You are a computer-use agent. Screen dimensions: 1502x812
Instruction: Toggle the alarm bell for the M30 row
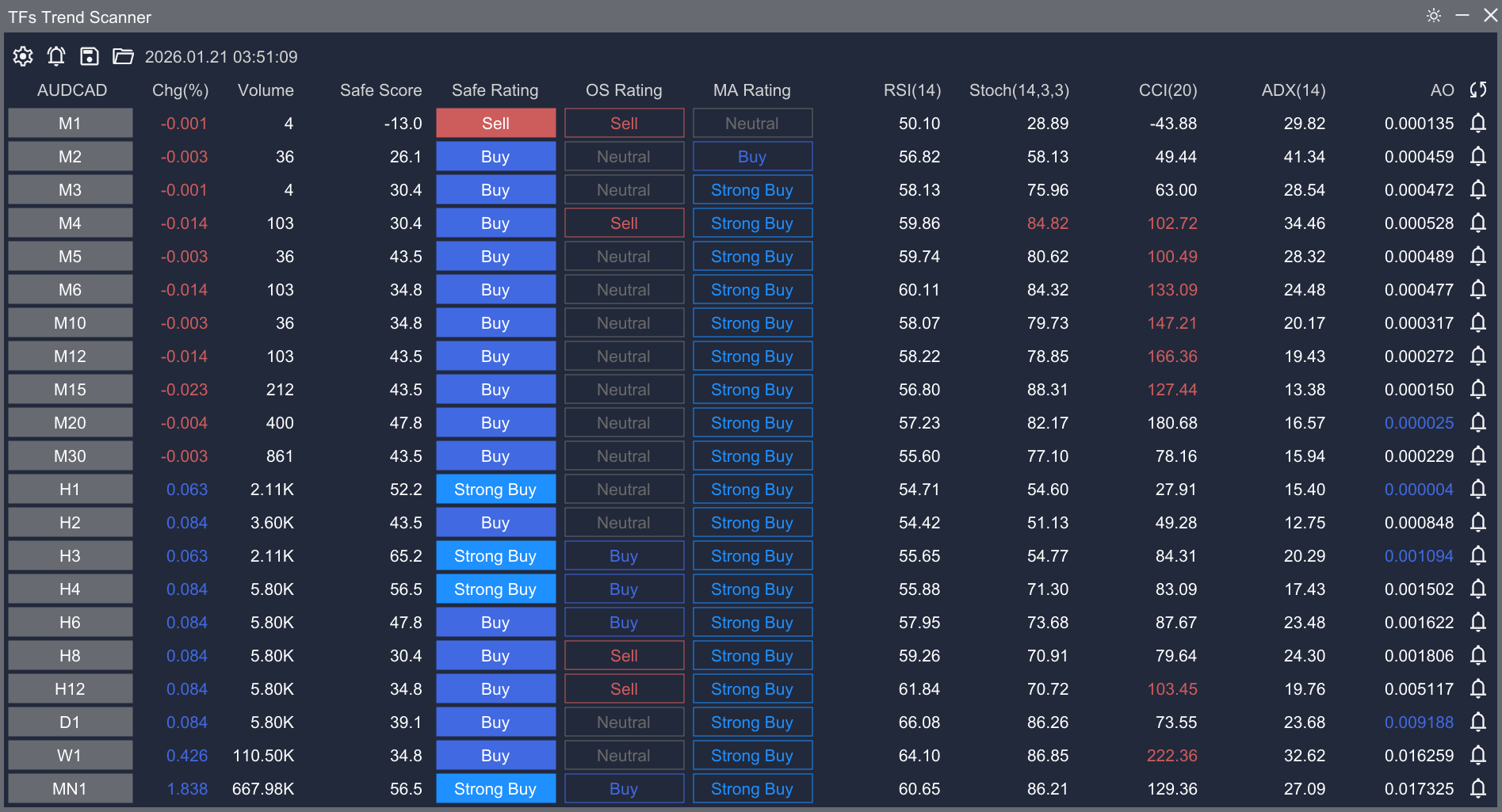coord(1477,456)
